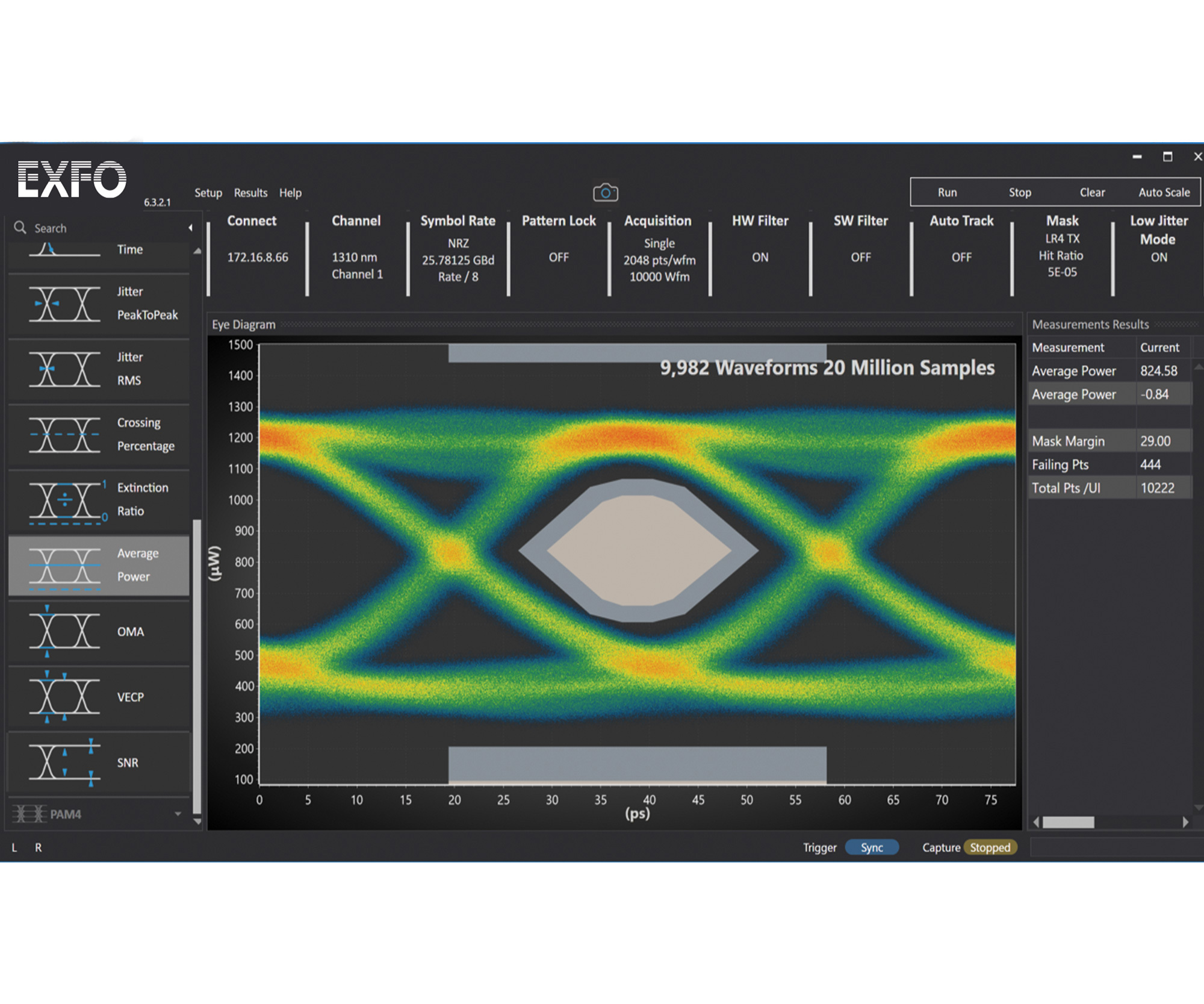Click the L button in status bar

click(14, 847)
